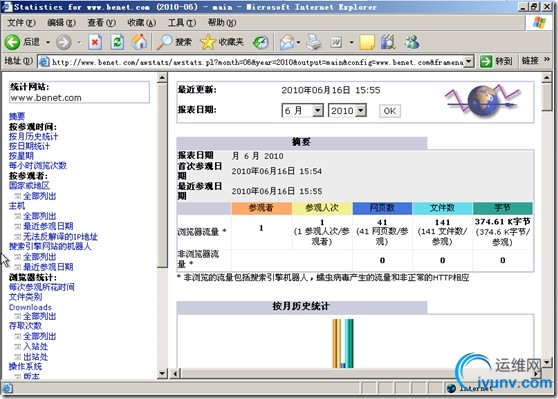The width and height of the screenshot is (558, 399).
Task: Click the Internet zone status icon
Action: 451,388
